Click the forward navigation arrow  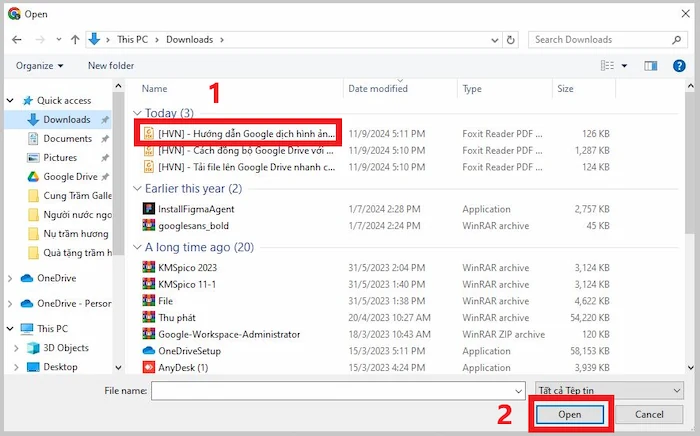40,40
